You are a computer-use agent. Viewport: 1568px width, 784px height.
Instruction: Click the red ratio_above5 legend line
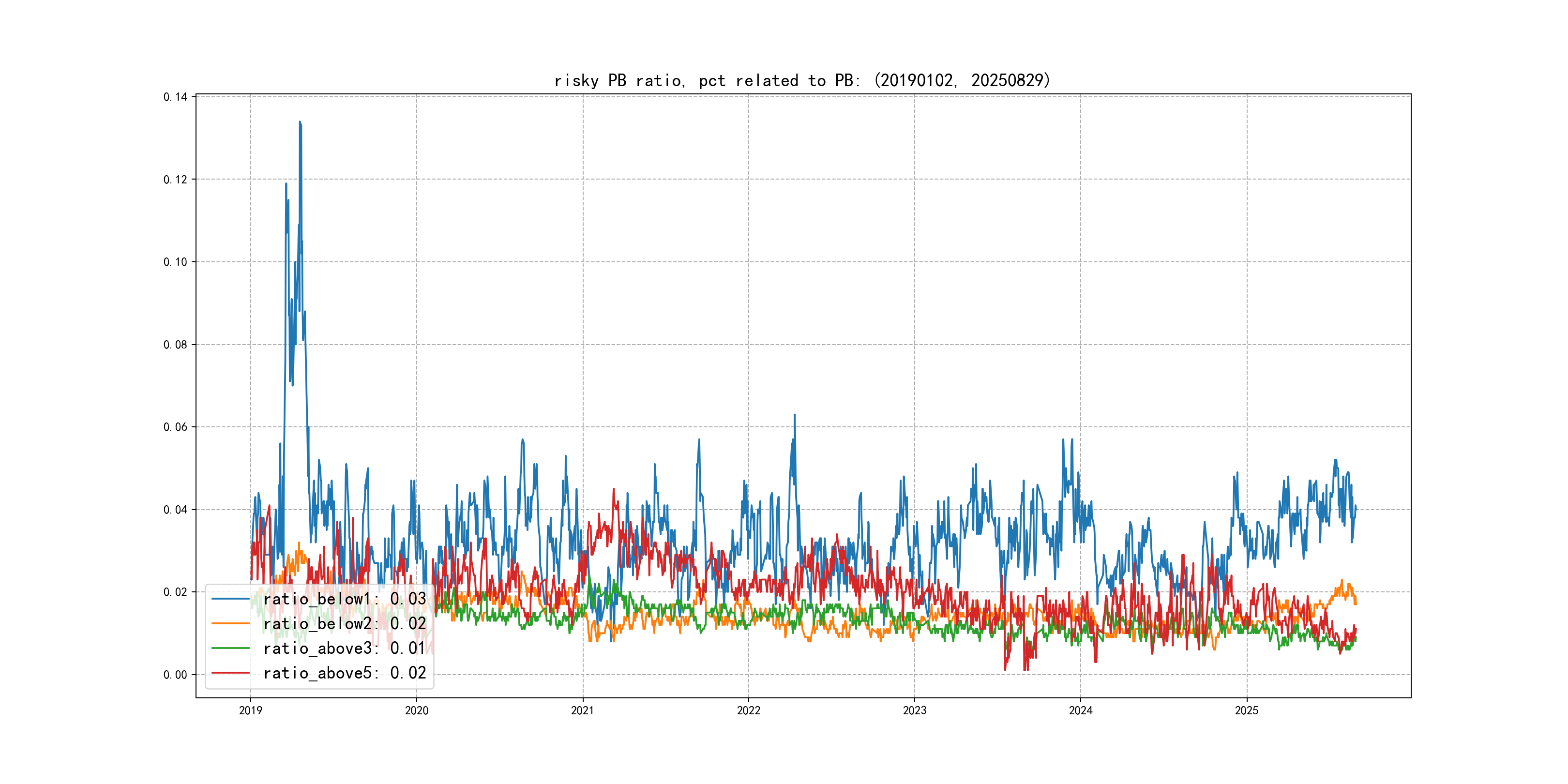(x=230, y=673)
